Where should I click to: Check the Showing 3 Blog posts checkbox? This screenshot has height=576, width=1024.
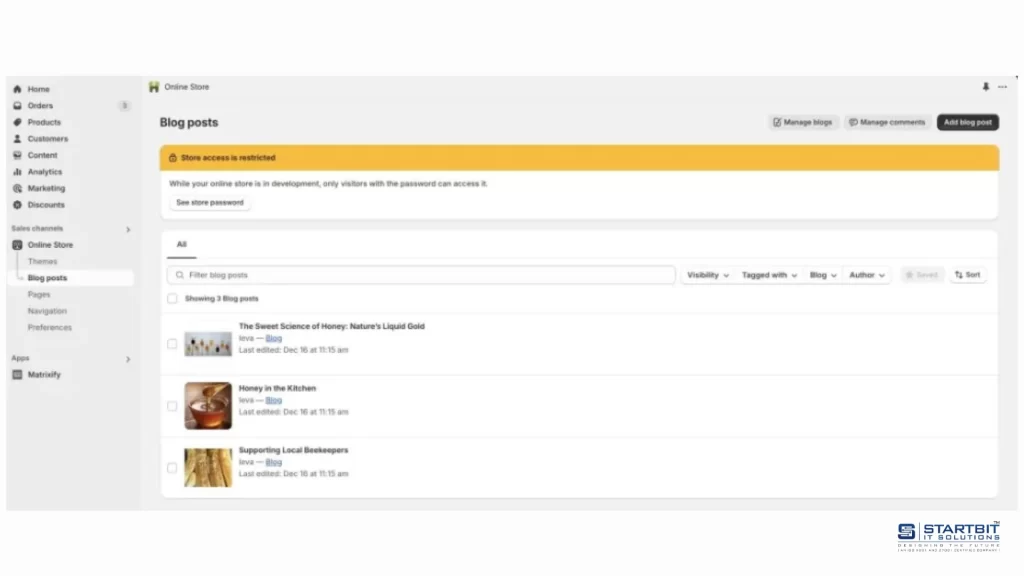pyautogui.click(x=172, y=298)
